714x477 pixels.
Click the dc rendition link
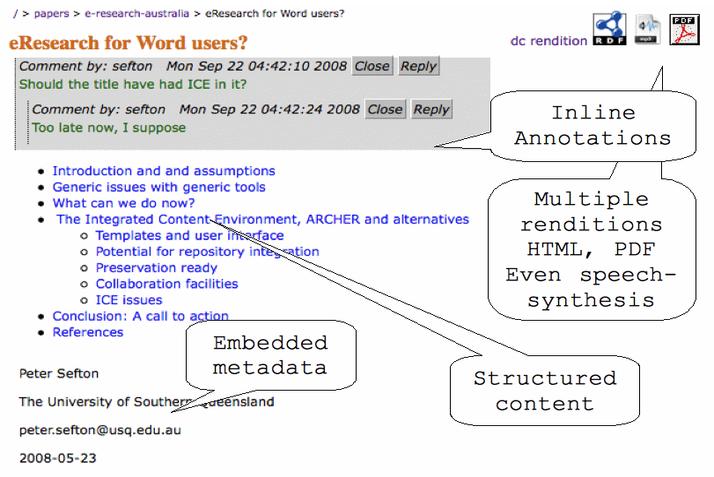pyautogui.click(x=549, y=41)
